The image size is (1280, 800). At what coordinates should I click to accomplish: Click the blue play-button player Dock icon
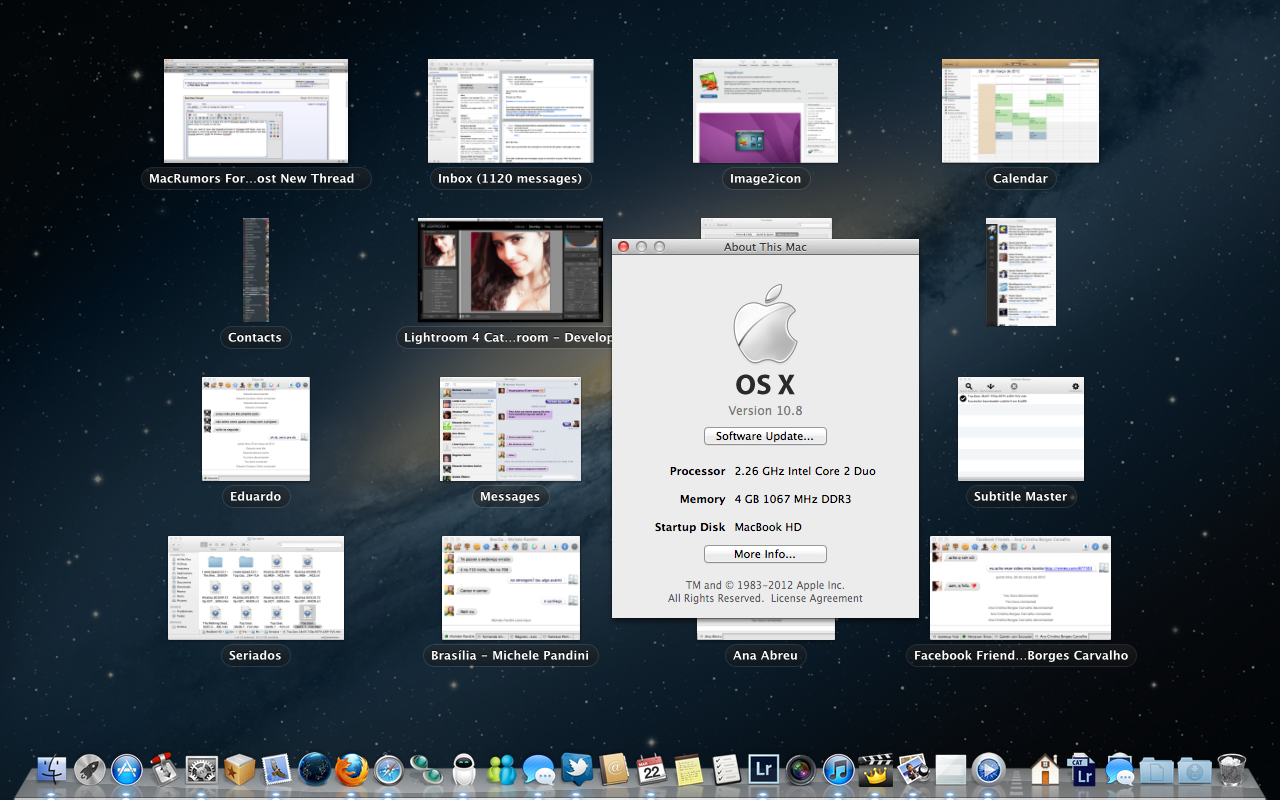pyautogui.click(x=988, y=769)
